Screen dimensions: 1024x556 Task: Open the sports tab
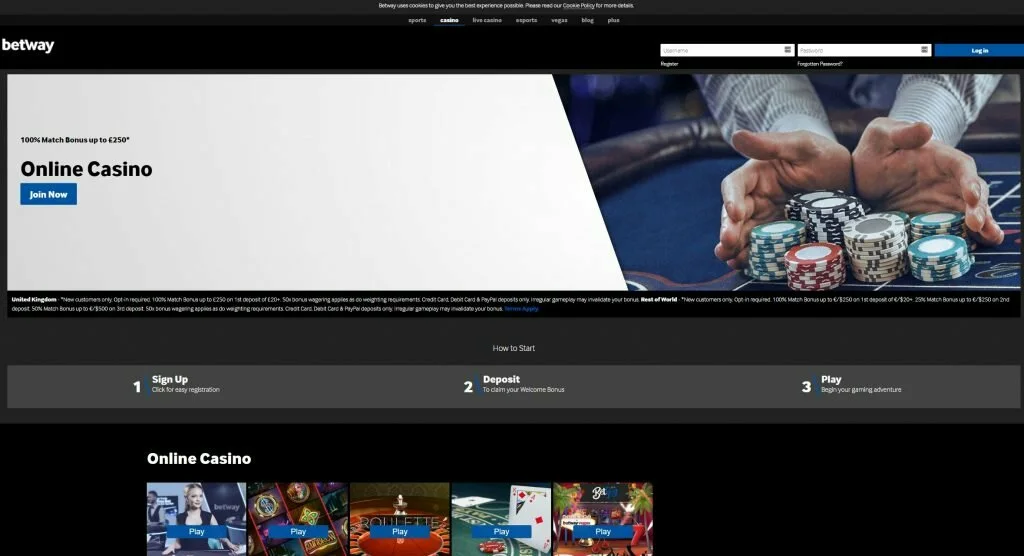417,20
